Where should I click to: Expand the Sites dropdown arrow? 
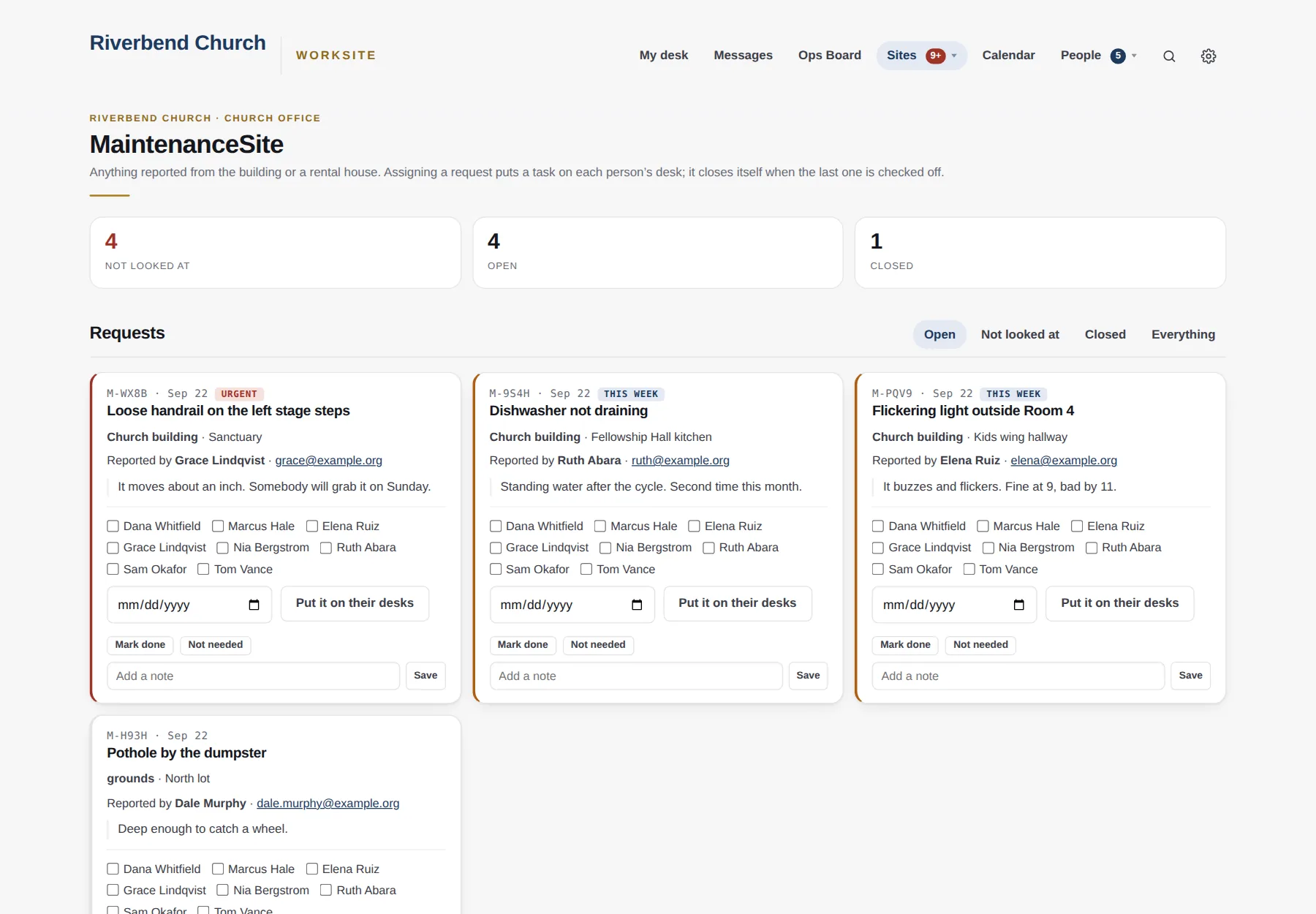click(954, 56)
